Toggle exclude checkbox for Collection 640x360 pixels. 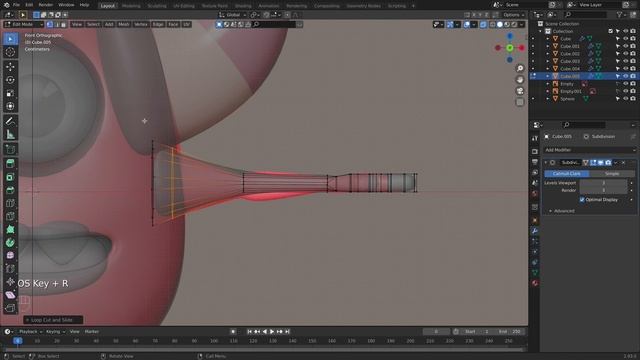coord(611,31)
